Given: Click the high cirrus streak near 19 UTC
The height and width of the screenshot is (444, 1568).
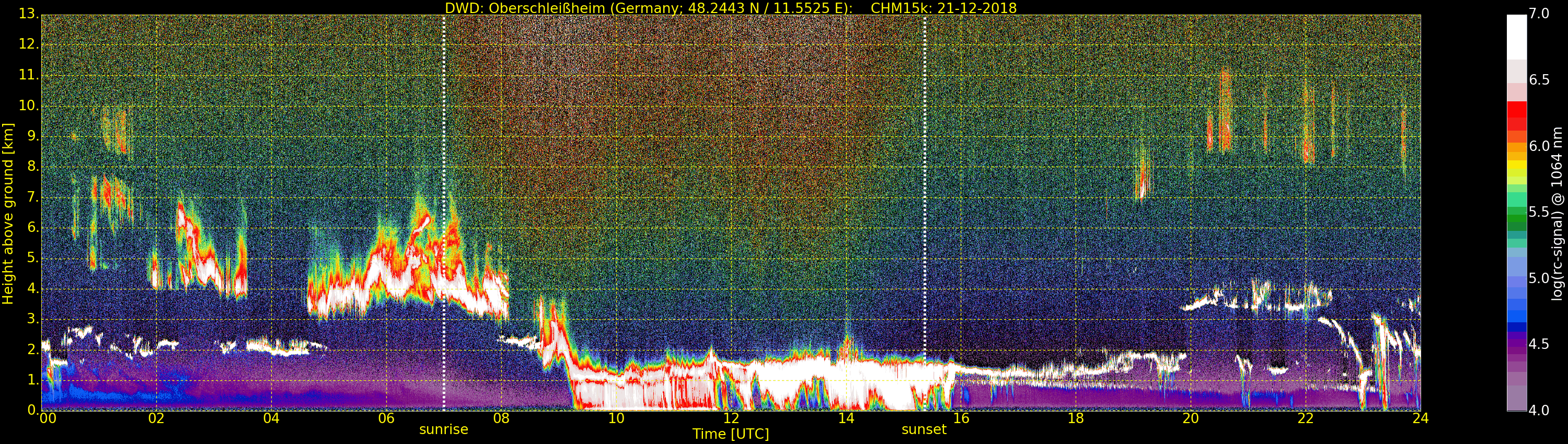Looking at the screenshot, I should [1143, 178].
